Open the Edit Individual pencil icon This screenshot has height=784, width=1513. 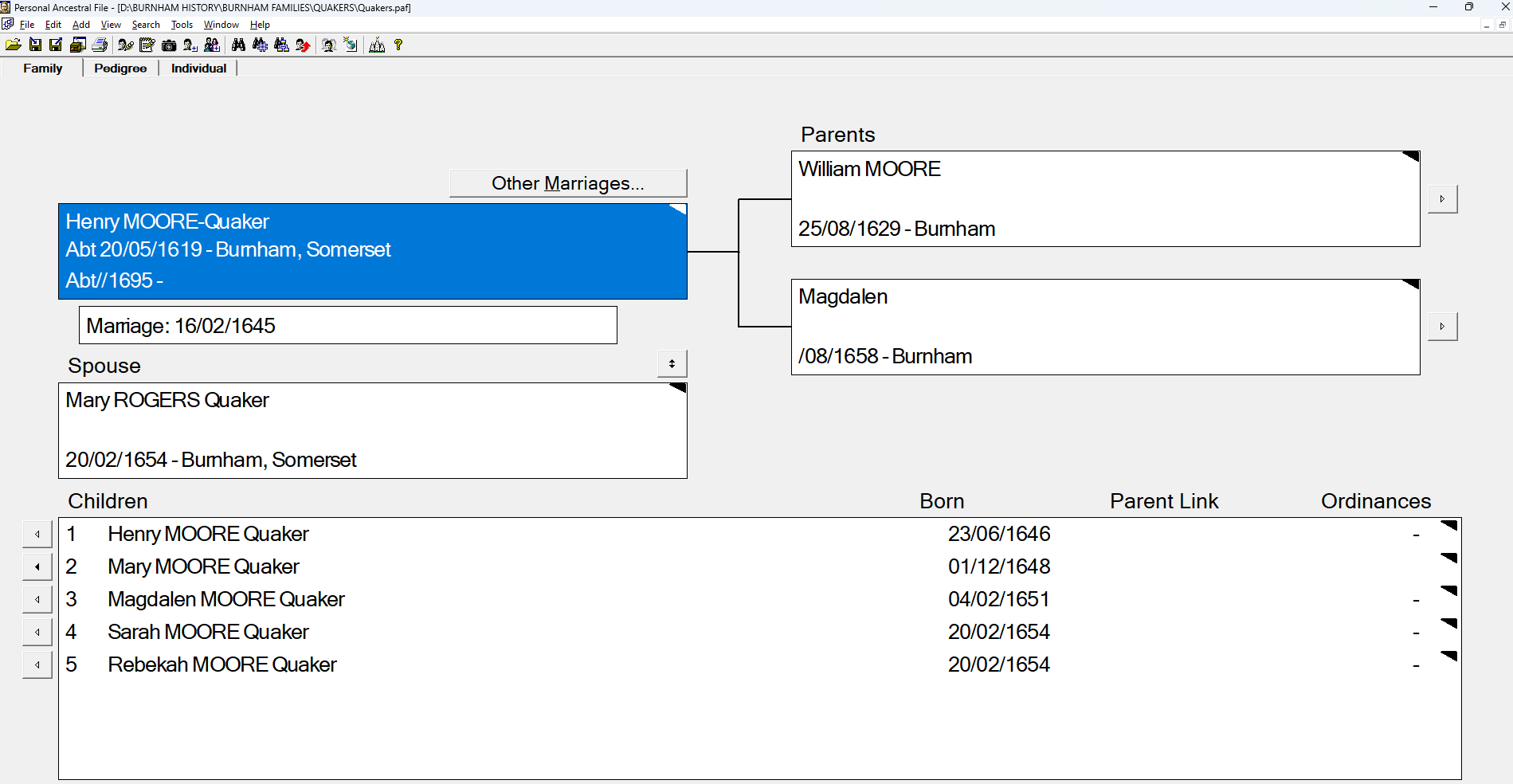click(126, 45)
